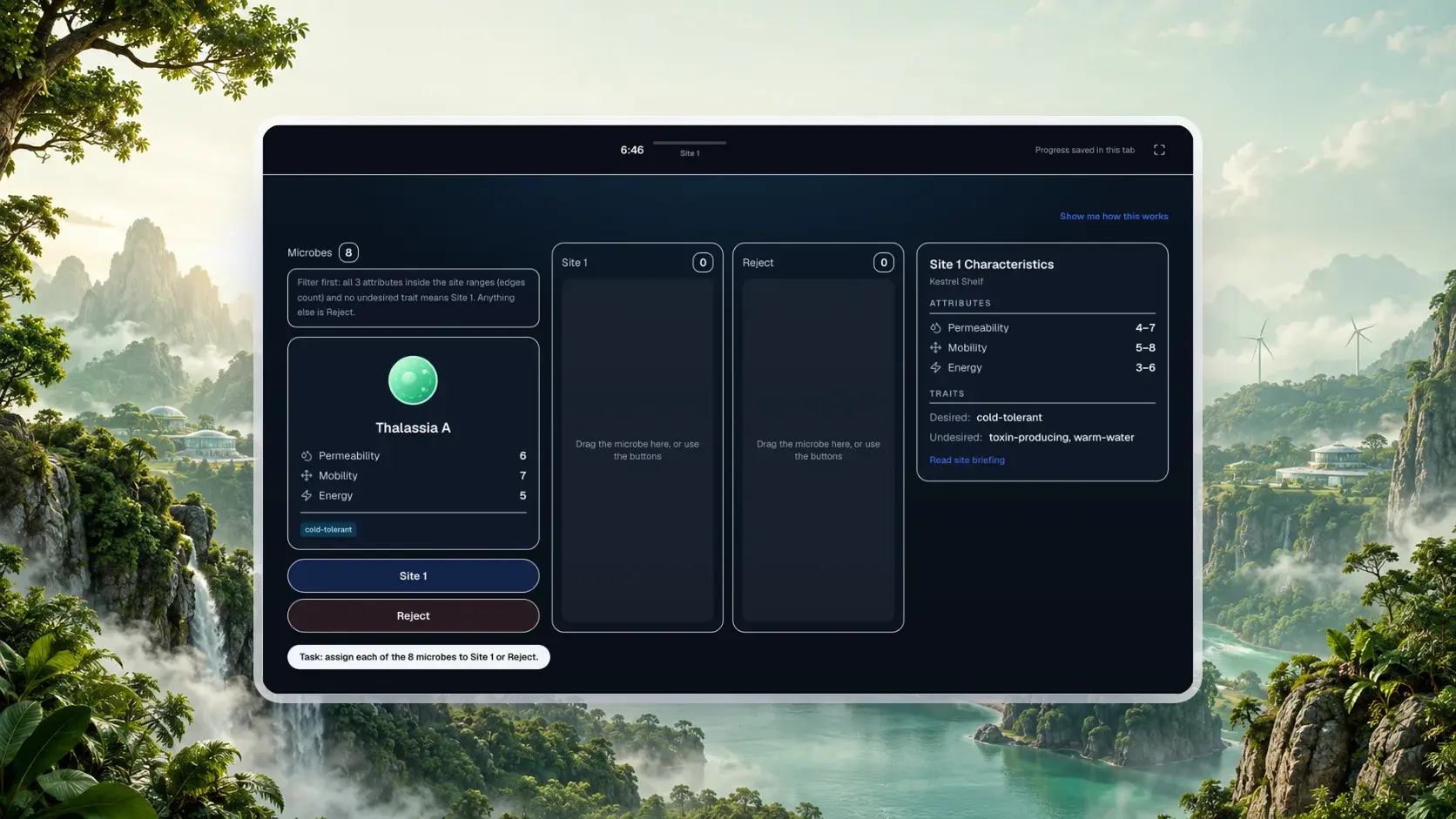Click the Permeability icon on the microbe card
Screen dimensions: 1456x819
[x=307, y=455]
